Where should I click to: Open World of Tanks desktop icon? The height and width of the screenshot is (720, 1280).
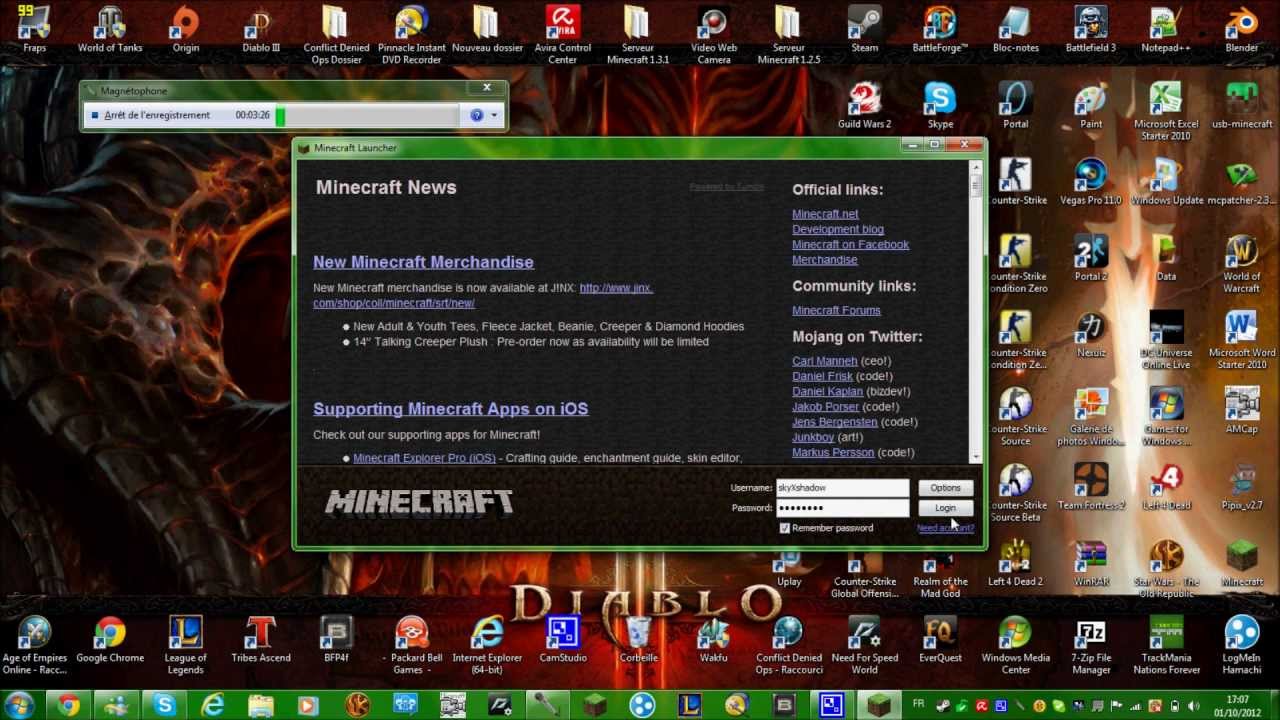[x=110, y=29]
